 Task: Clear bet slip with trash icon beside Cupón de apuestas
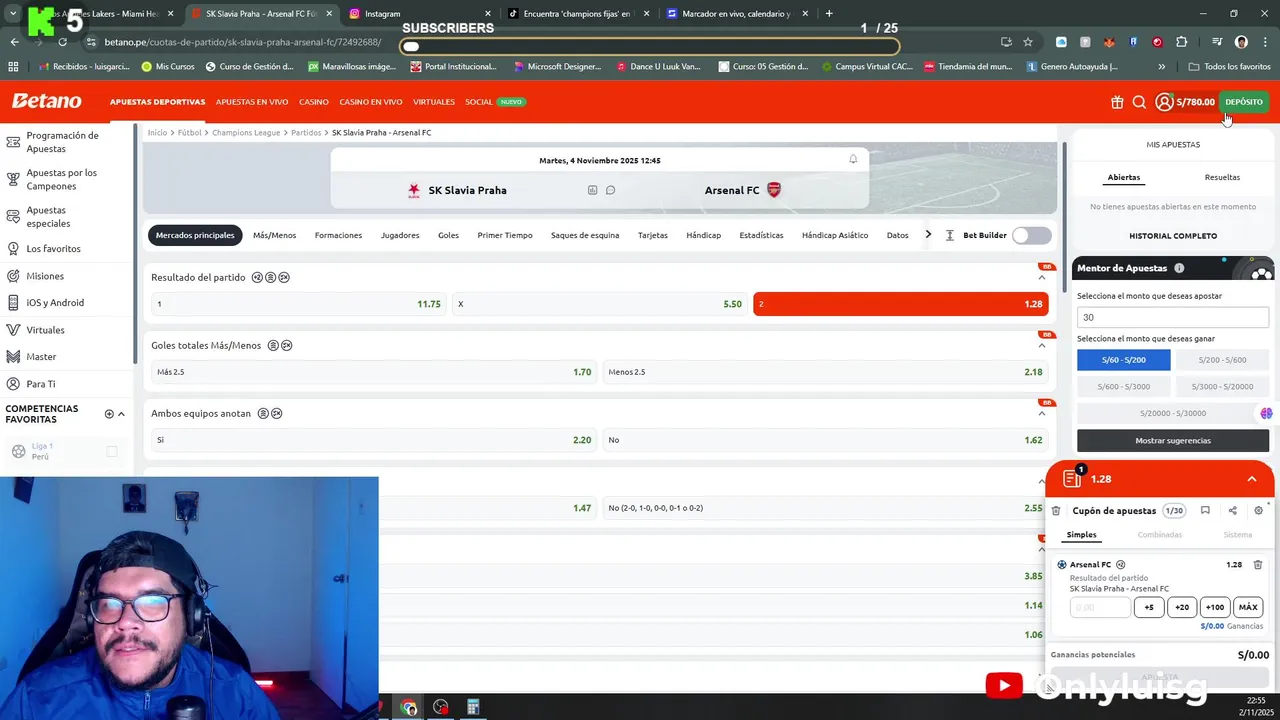1056,511
